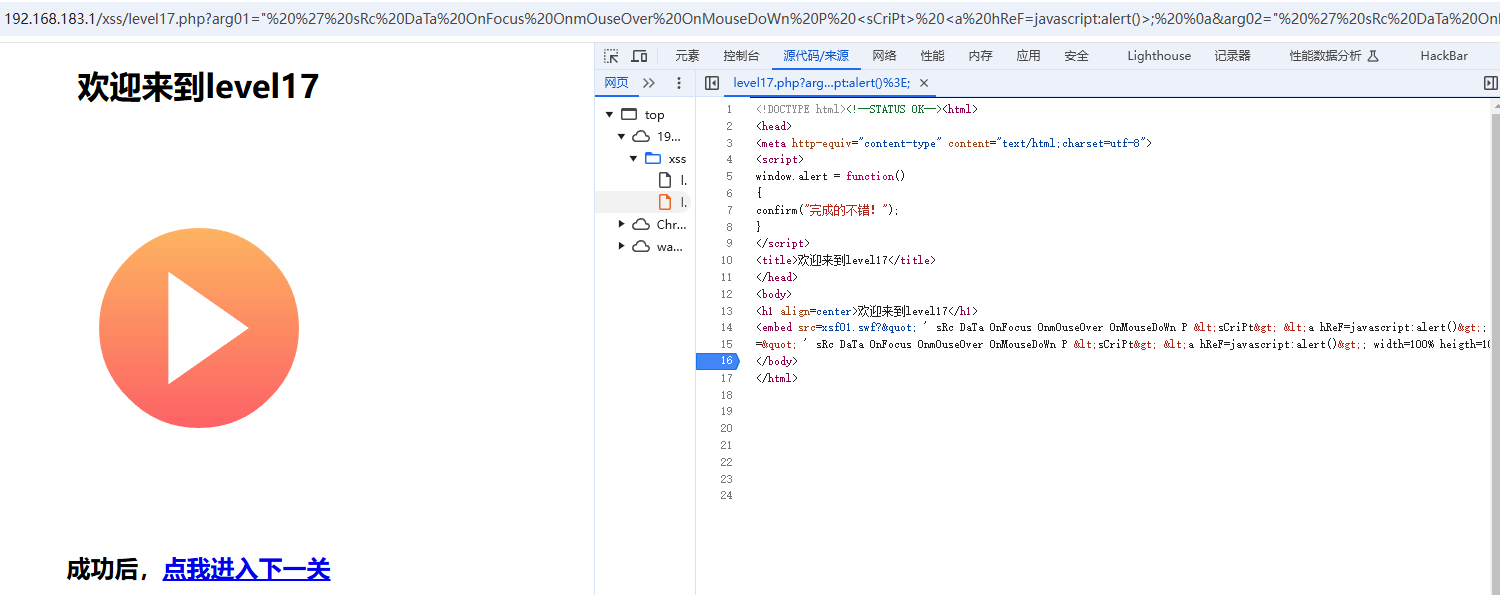The image size is (1500, 595).
Task: Toggle the right debugger sidebar icon
Action: pos(1491,83)
